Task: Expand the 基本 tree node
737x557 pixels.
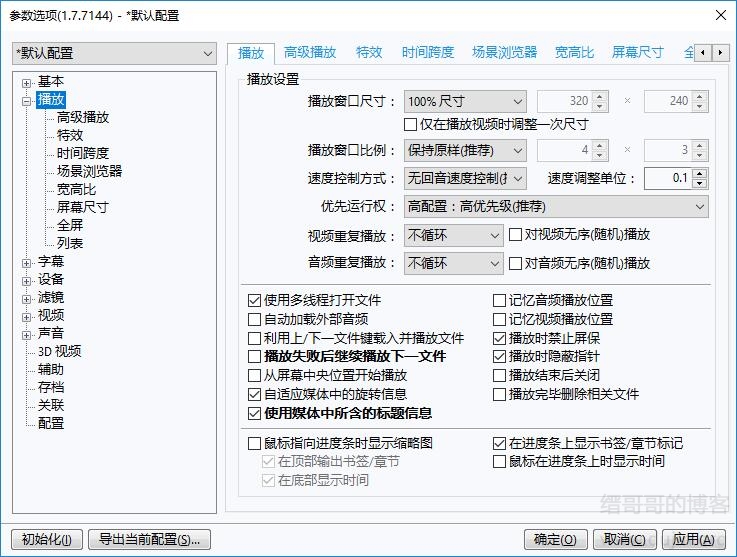Action: [26, 83]
